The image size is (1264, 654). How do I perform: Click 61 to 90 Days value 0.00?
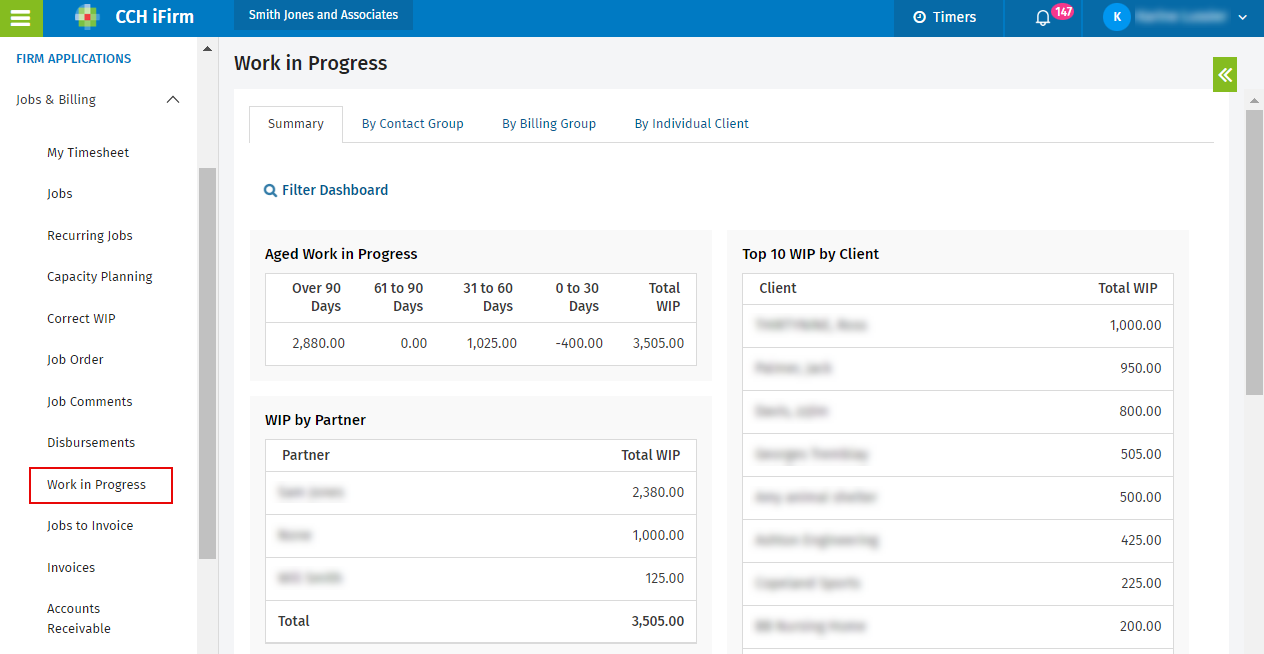point(413,343)
